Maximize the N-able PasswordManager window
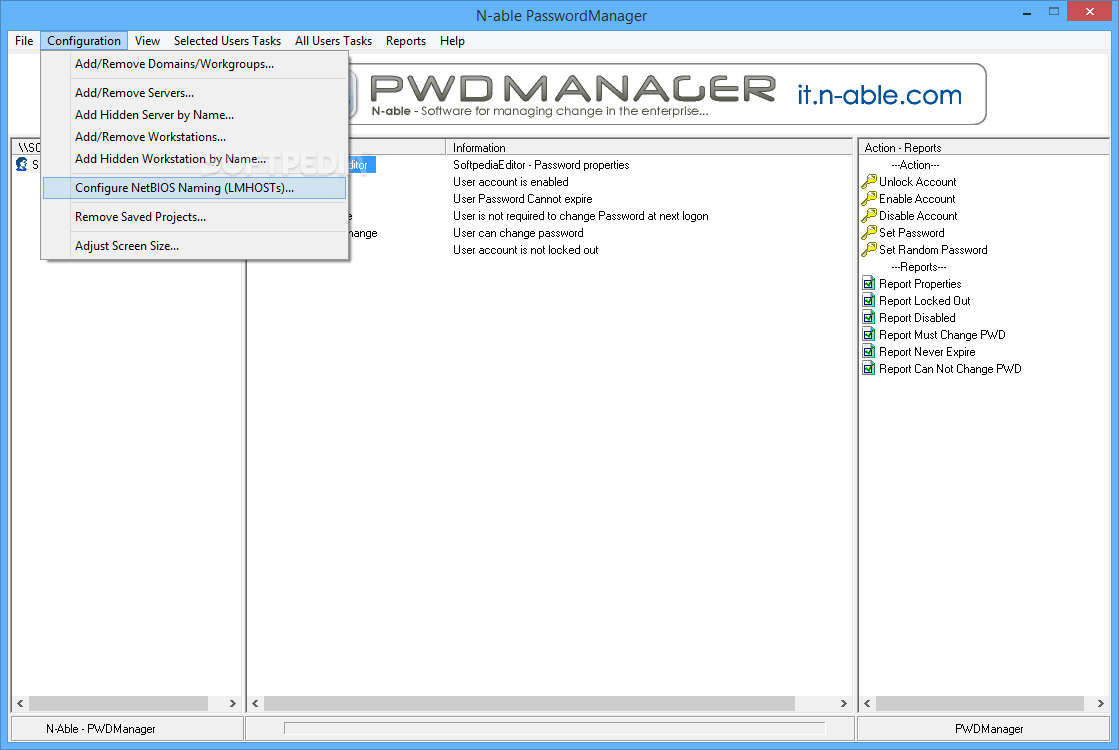The width and height of the screenshot is (1119, 750). (1053, 12)
